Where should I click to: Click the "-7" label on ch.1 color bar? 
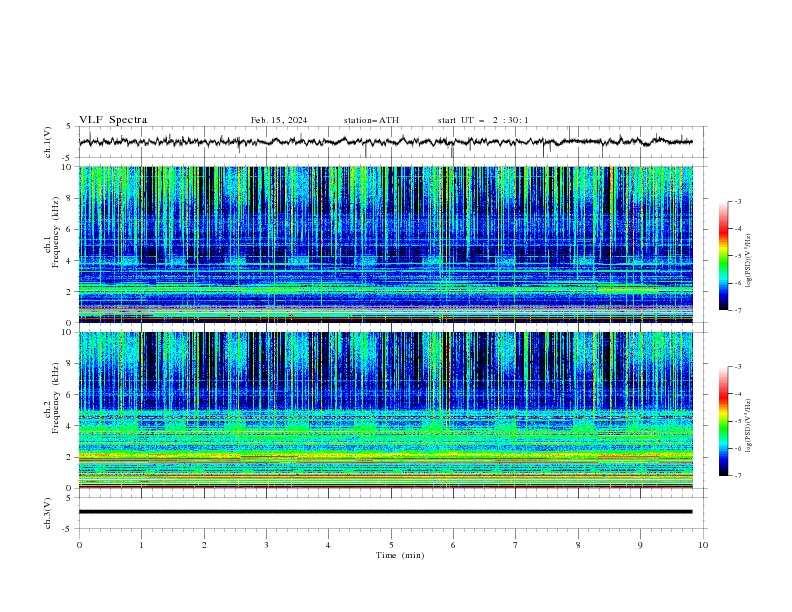[x=737, y=310]
